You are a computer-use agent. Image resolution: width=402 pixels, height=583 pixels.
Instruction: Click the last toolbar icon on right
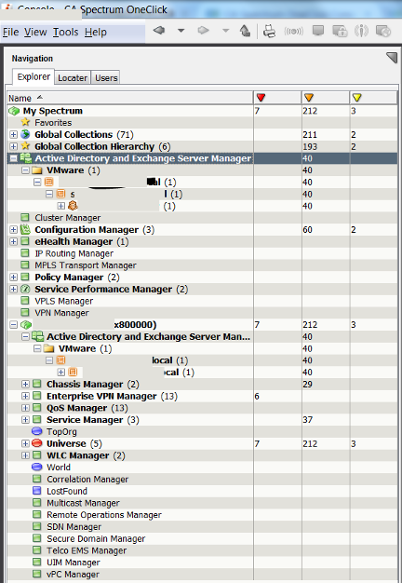click(383, 31)
